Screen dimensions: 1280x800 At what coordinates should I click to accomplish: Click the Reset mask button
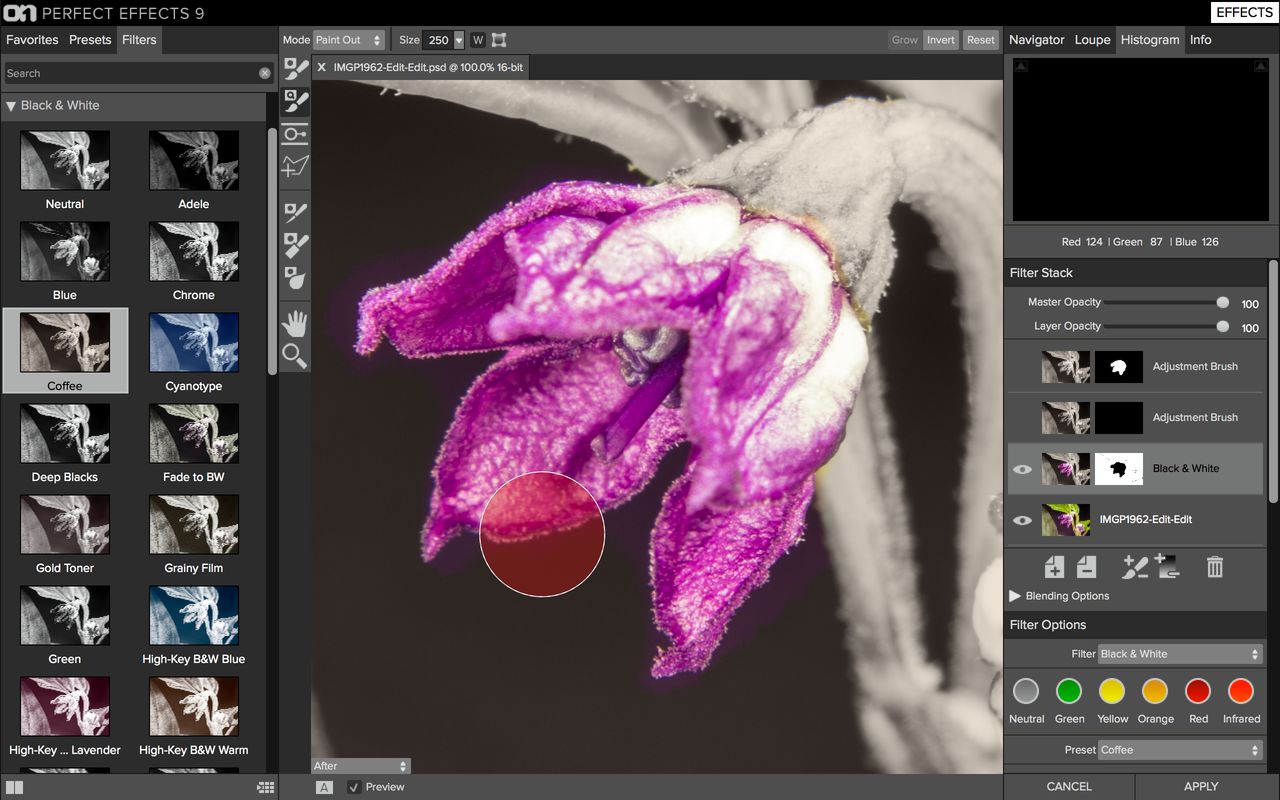click(981, 40)
